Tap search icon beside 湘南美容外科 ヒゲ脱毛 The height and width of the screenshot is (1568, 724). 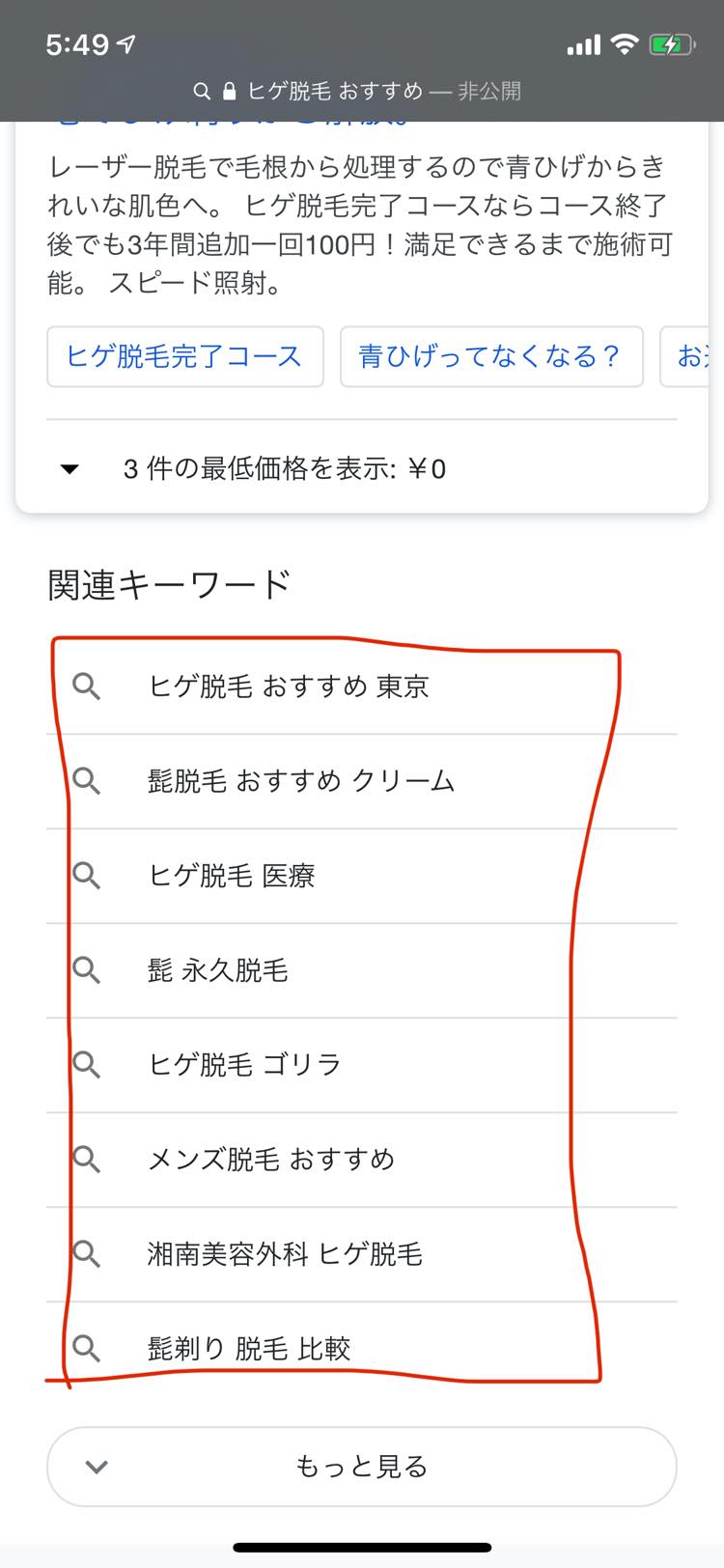tap(87, 1254)
